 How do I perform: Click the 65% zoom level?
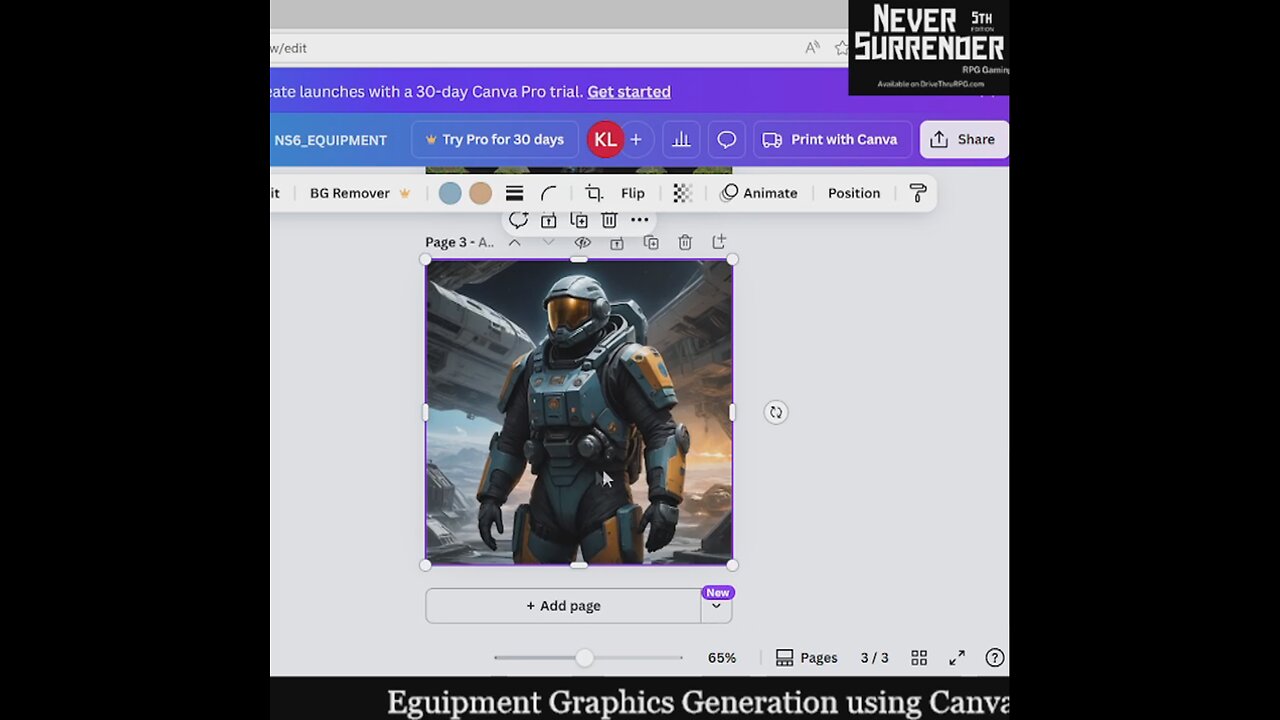(722, 658)
